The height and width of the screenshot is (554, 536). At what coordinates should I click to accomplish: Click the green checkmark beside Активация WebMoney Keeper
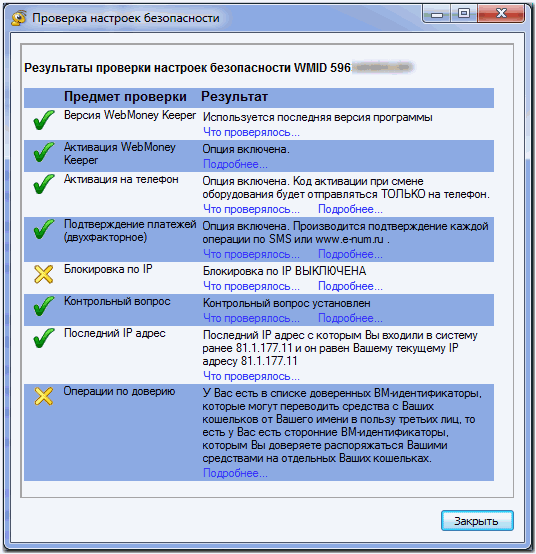click(x=44, y=152)
